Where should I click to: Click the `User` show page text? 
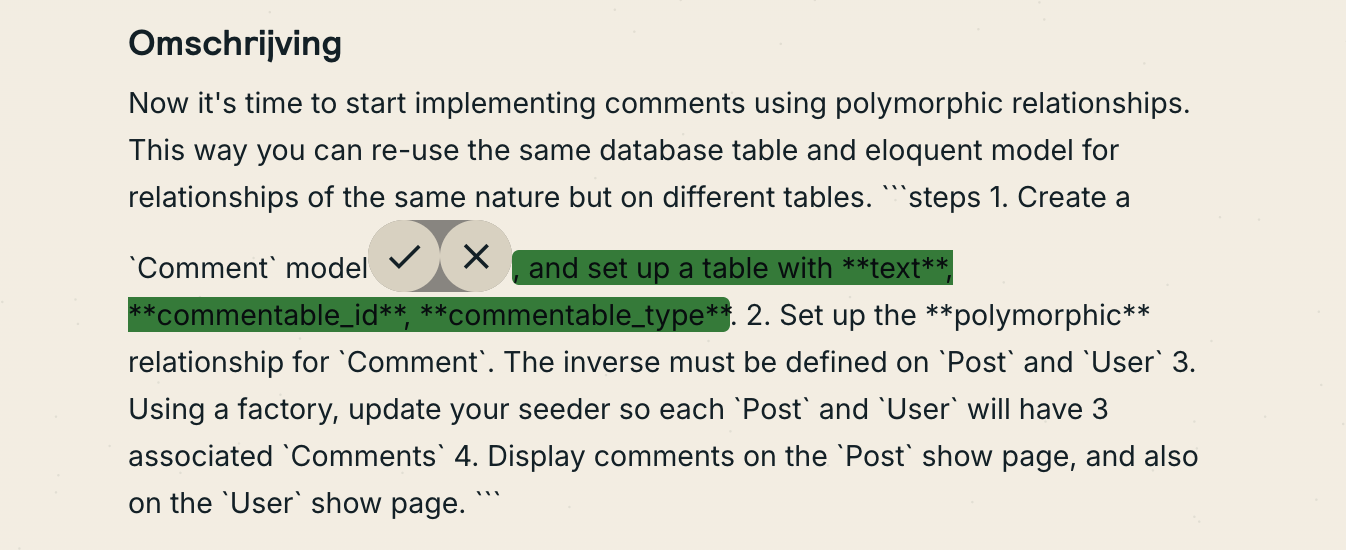[306, 503]
